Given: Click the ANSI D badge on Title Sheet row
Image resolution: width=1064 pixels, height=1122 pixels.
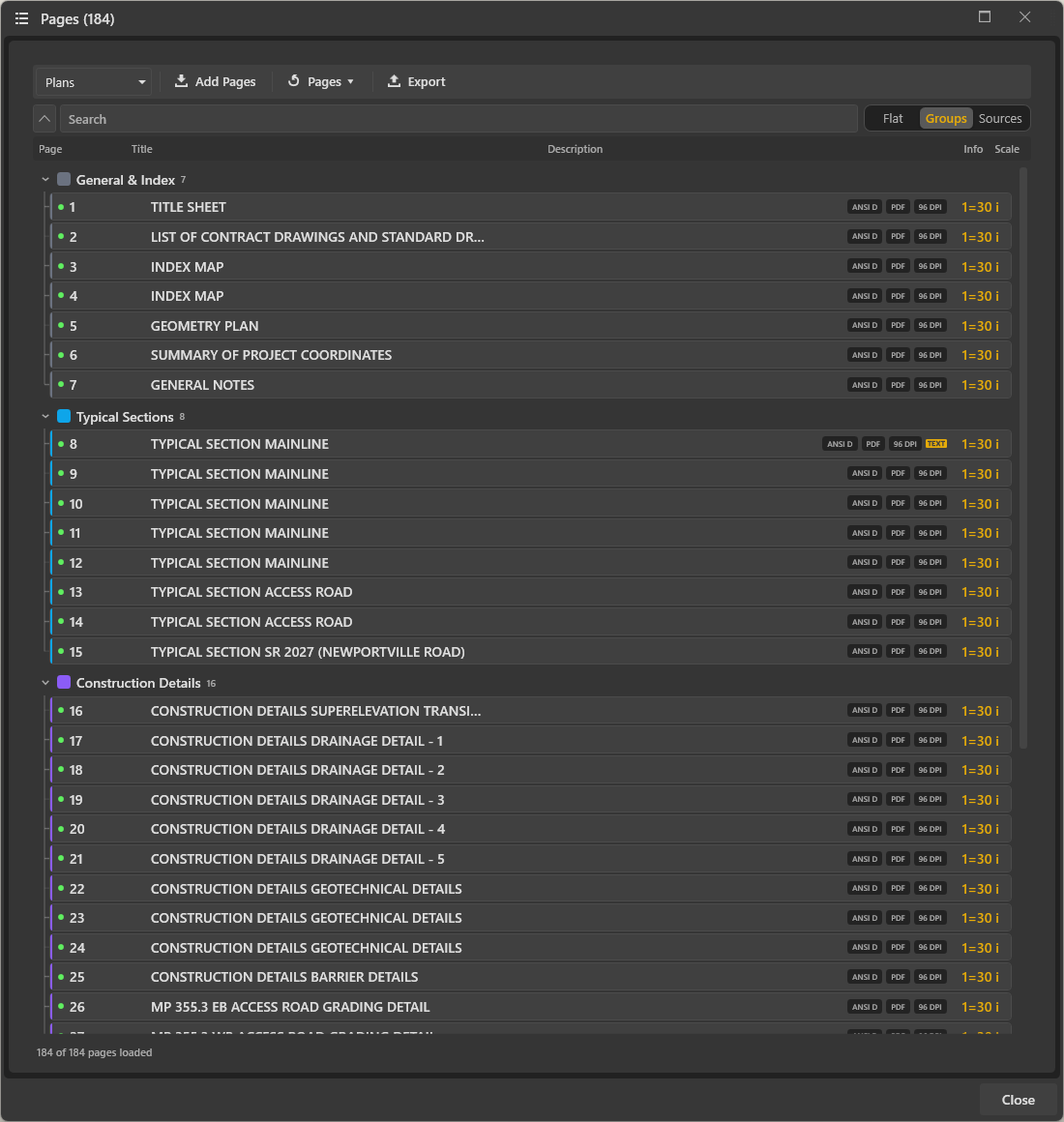Looking at the screenshot, I should tap(865, 207).
